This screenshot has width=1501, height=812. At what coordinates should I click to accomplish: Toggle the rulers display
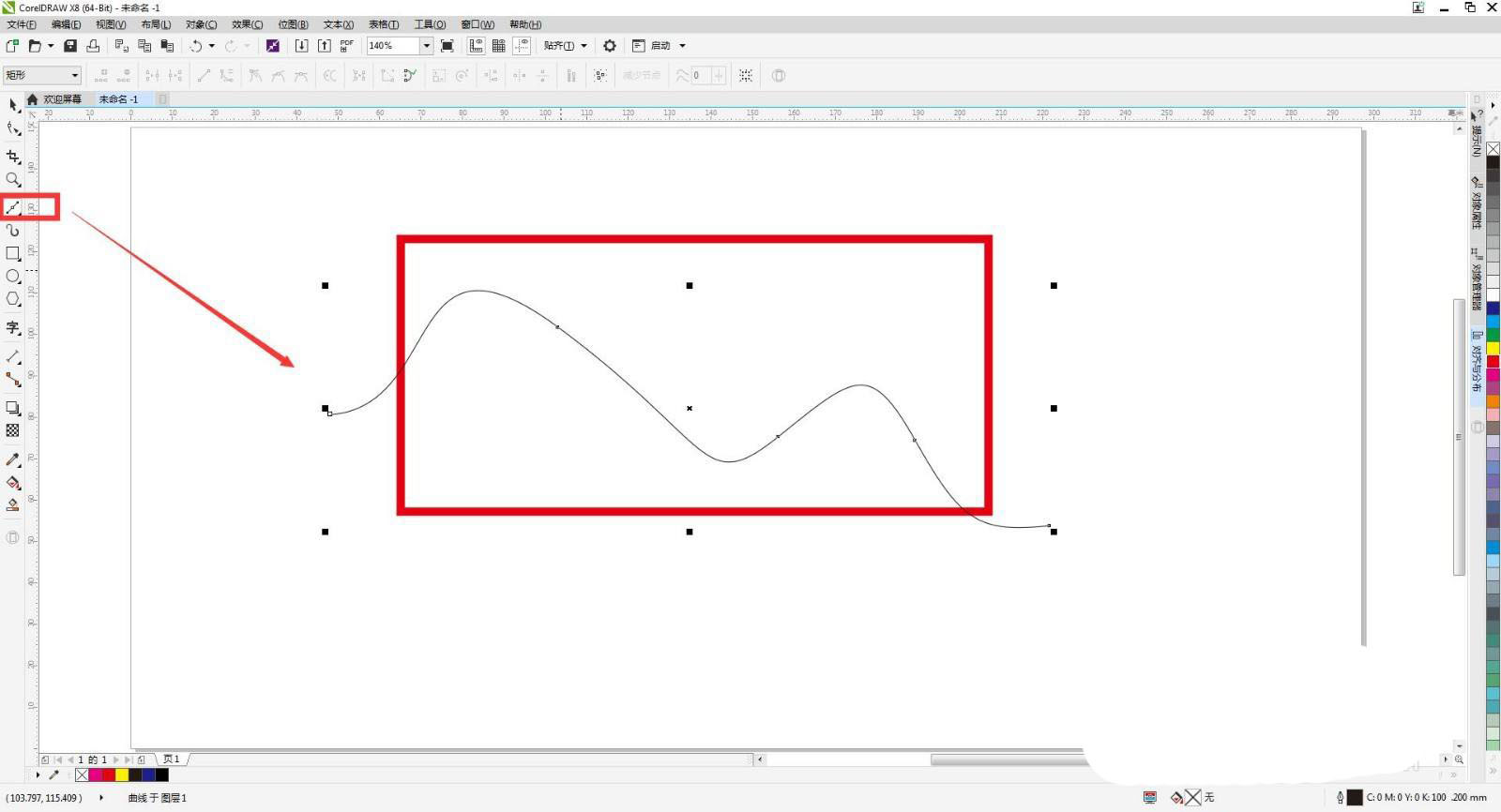coord(477,45)
